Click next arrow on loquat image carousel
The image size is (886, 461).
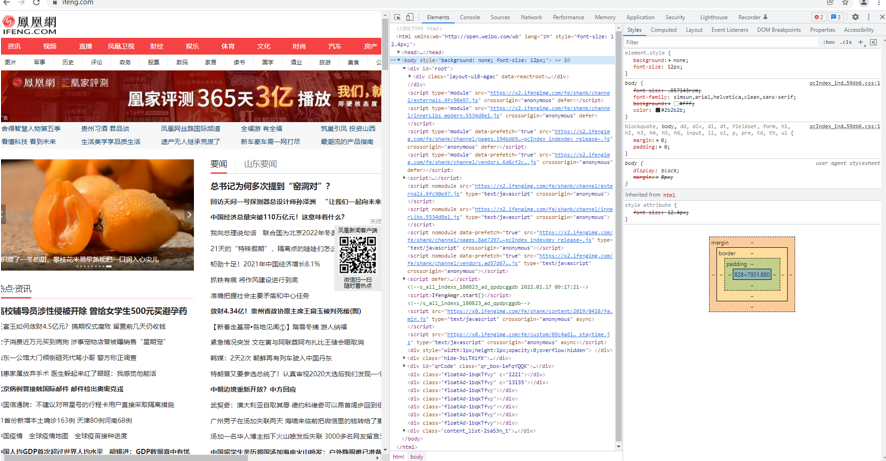pos(189,215)
